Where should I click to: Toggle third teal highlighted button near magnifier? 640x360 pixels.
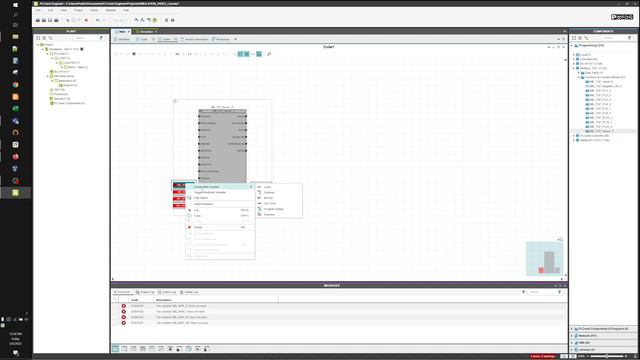[x=259, y=54]
